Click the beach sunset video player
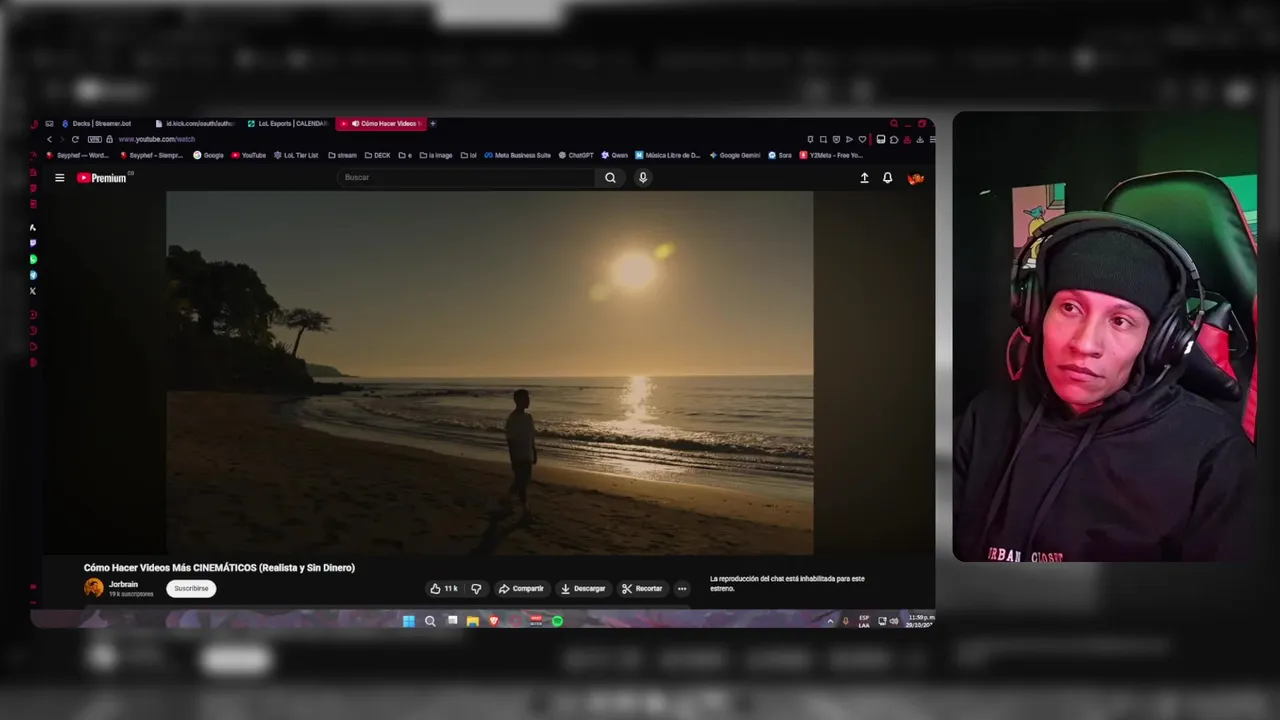 [x=490, y=372]
